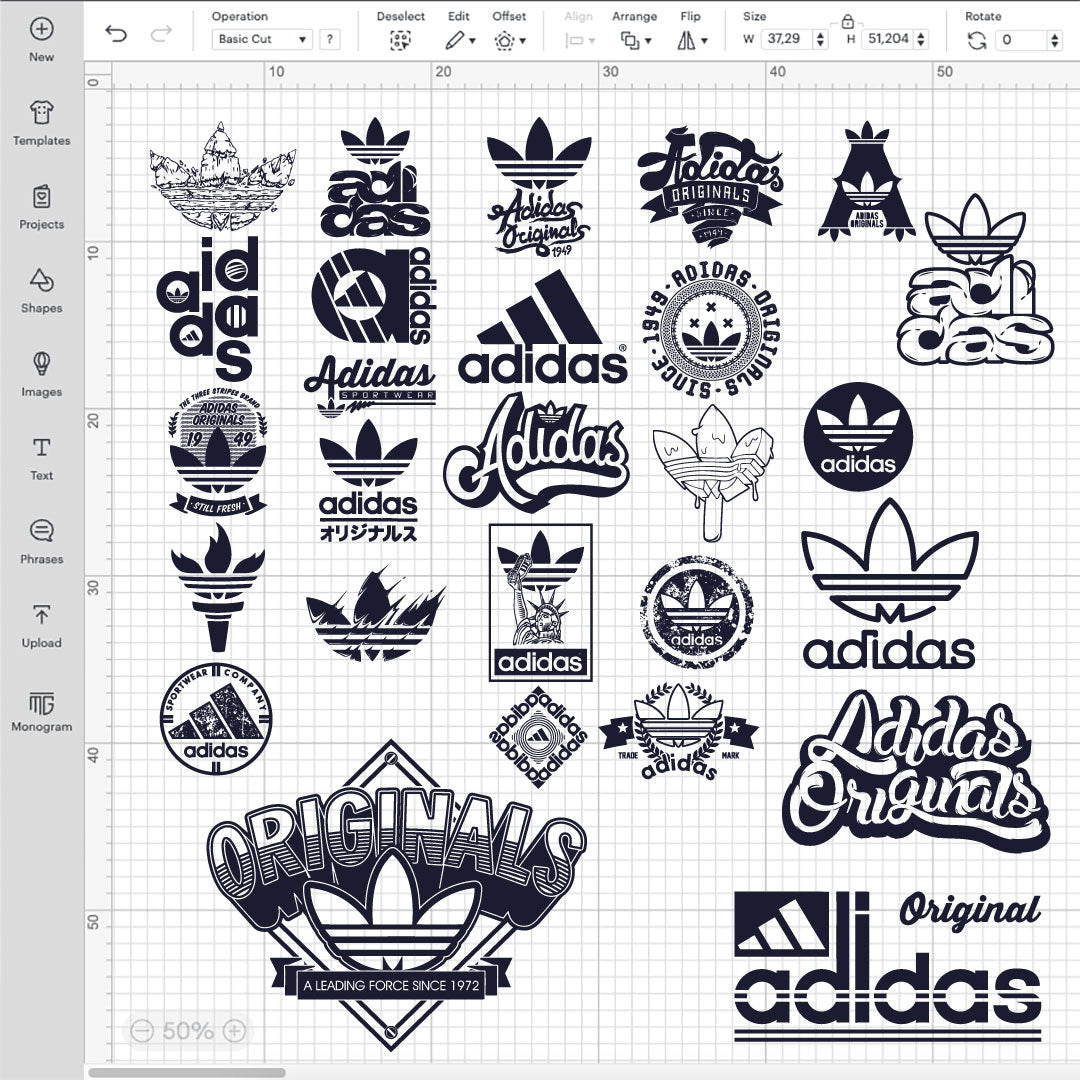Viewport: 1080px width, 1080px height.
Task: Select the circular Adidas Originals since 1949 stamp
Action: (712, 330)
